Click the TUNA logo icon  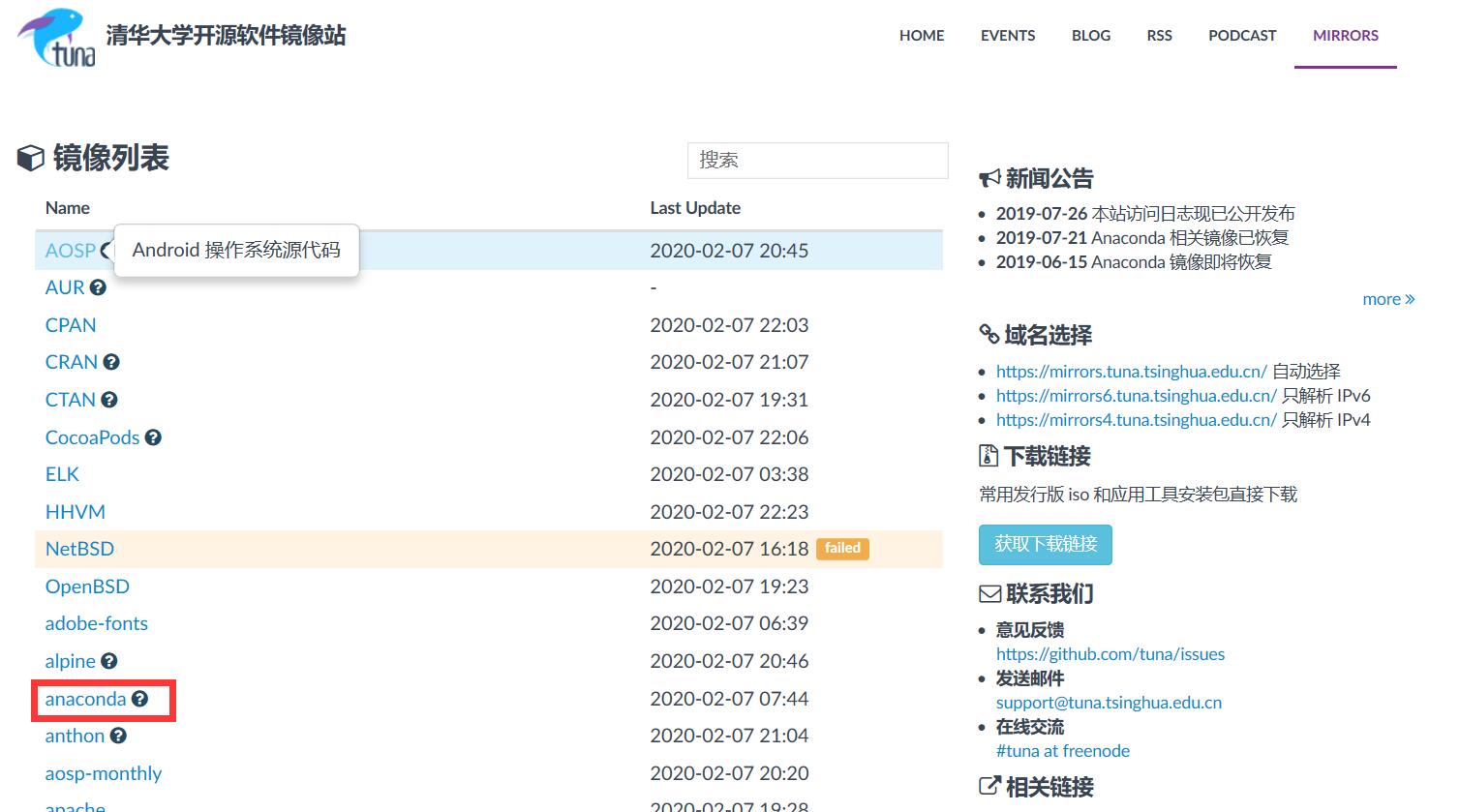(x=57, y=38)
